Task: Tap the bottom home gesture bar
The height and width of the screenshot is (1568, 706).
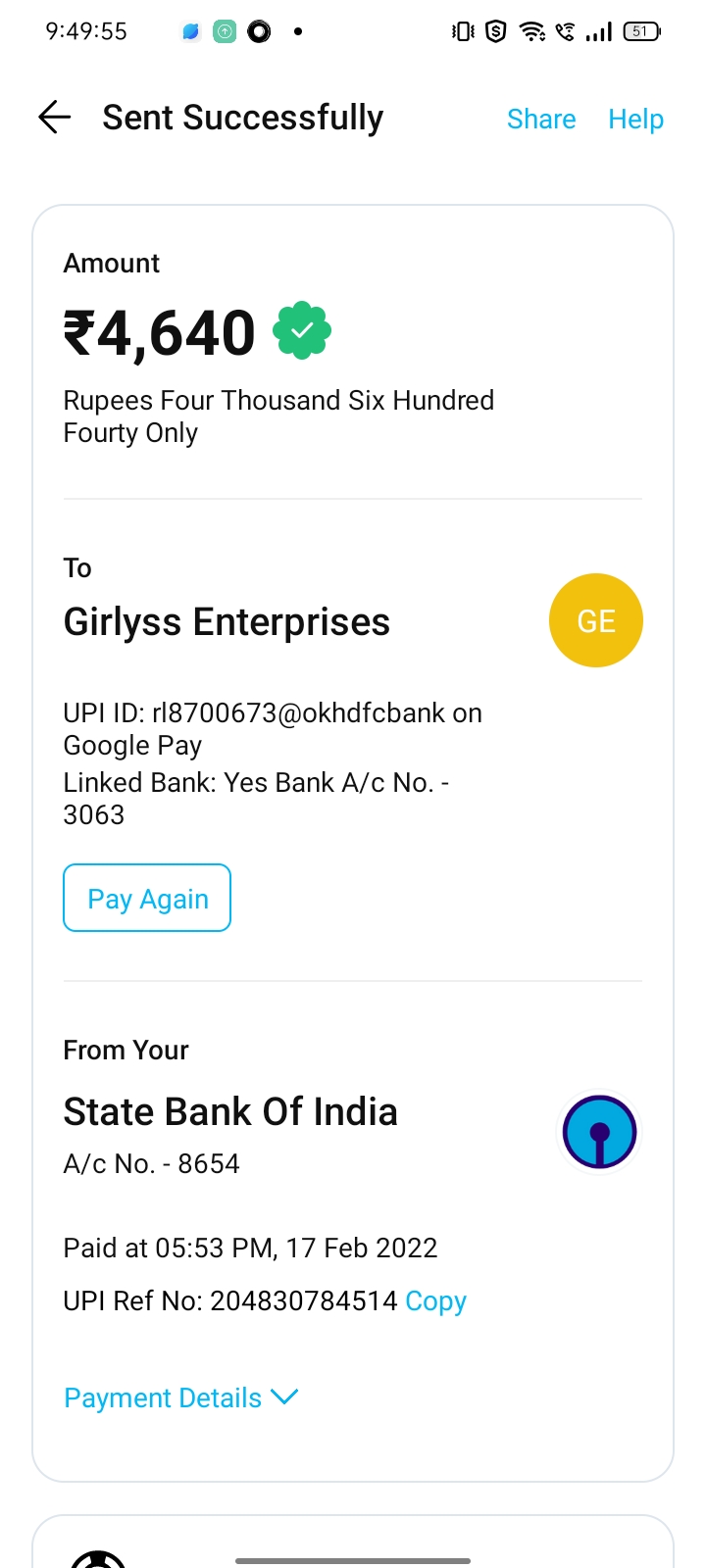Action: point(353,1560)
